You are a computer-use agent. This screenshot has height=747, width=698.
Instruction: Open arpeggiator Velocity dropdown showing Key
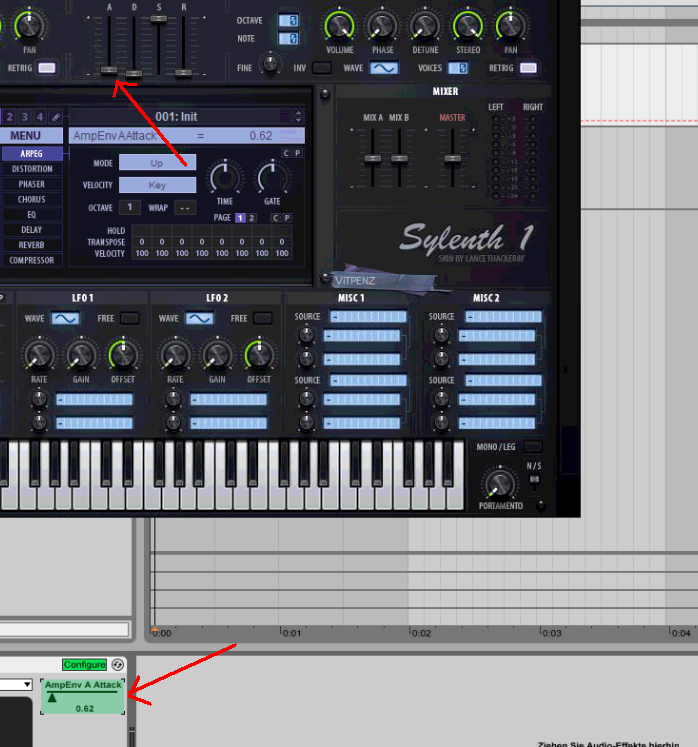157,185
